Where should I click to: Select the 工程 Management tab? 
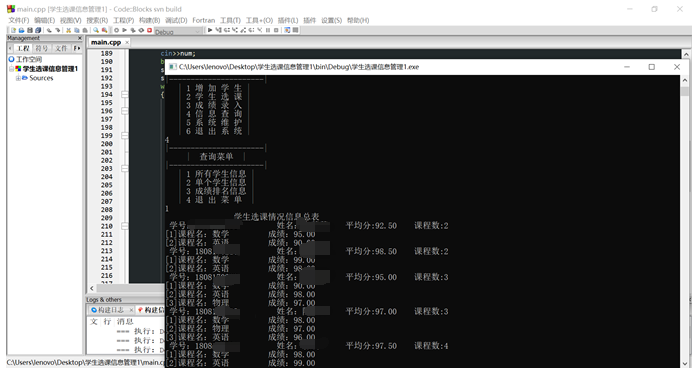click(23, 48)
